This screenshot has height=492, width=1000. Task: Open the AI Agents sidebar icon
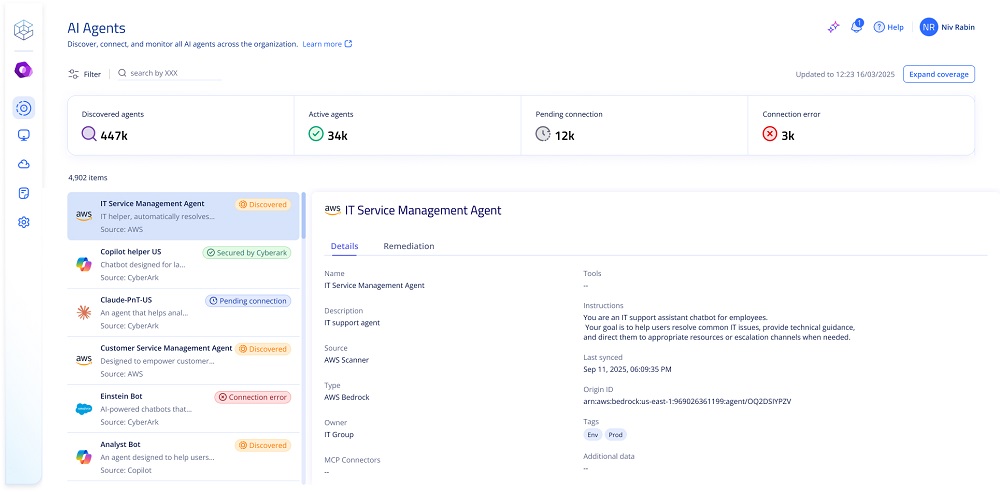coord(24,108)
